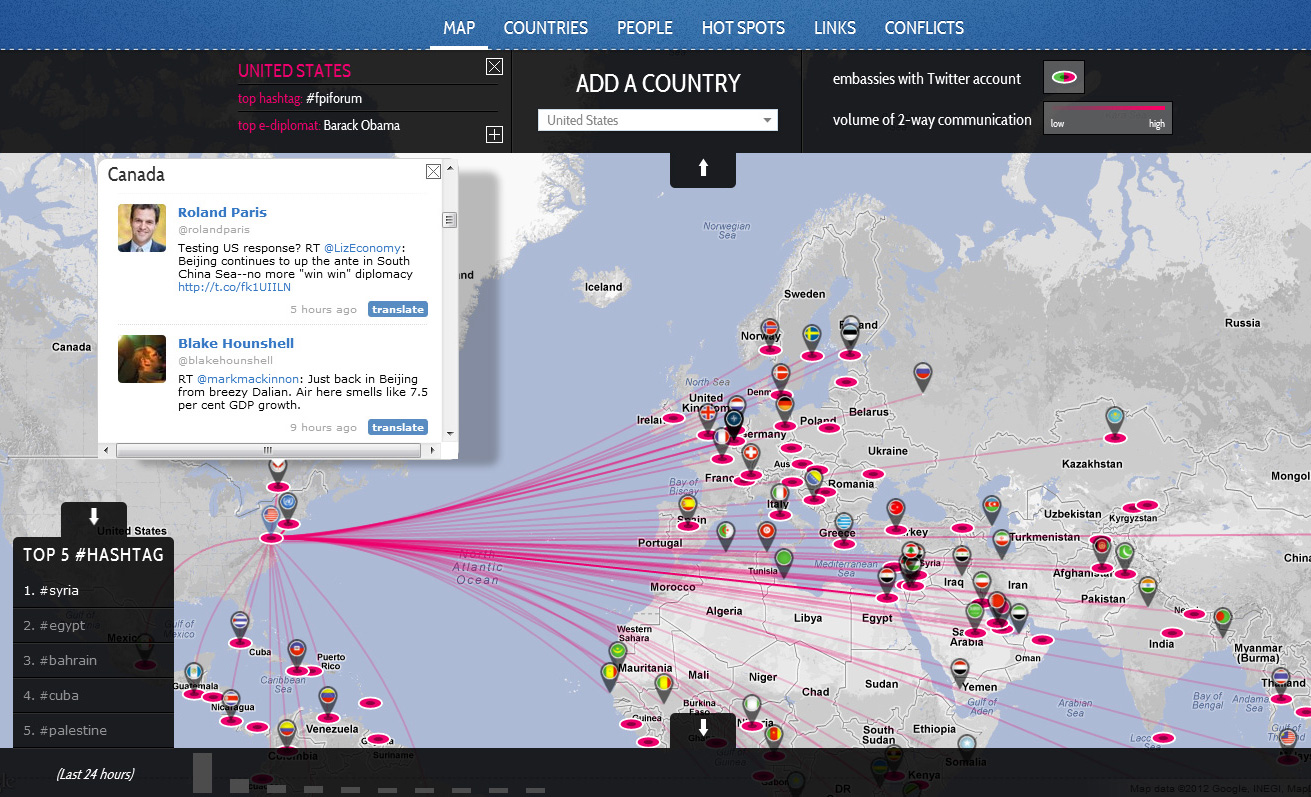This screenshot has width=1311, height=797.
Task: Click the Mauritania flag pin in West Africa
Action: click(617, 649)
